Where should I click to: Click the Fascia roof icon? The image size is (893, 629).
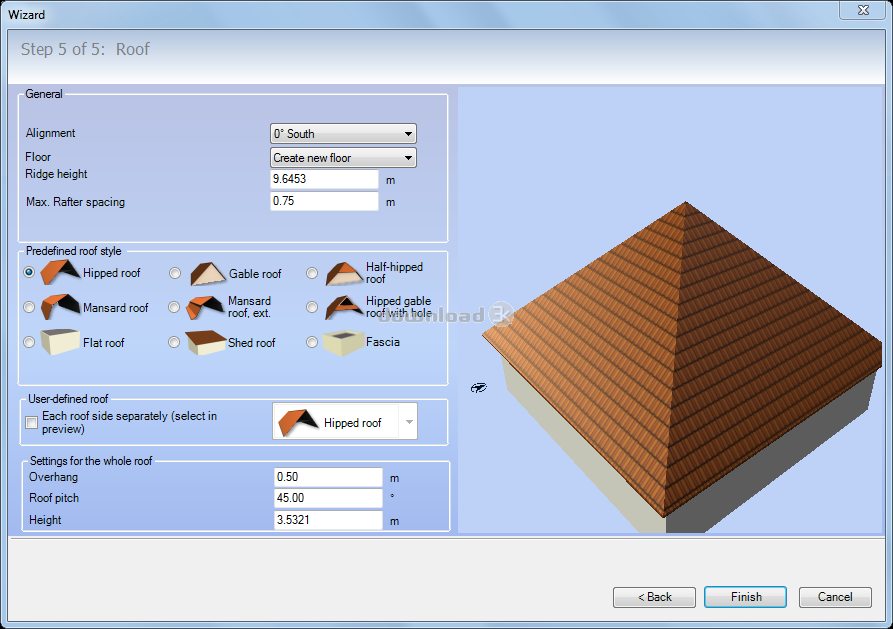(343, 342)
